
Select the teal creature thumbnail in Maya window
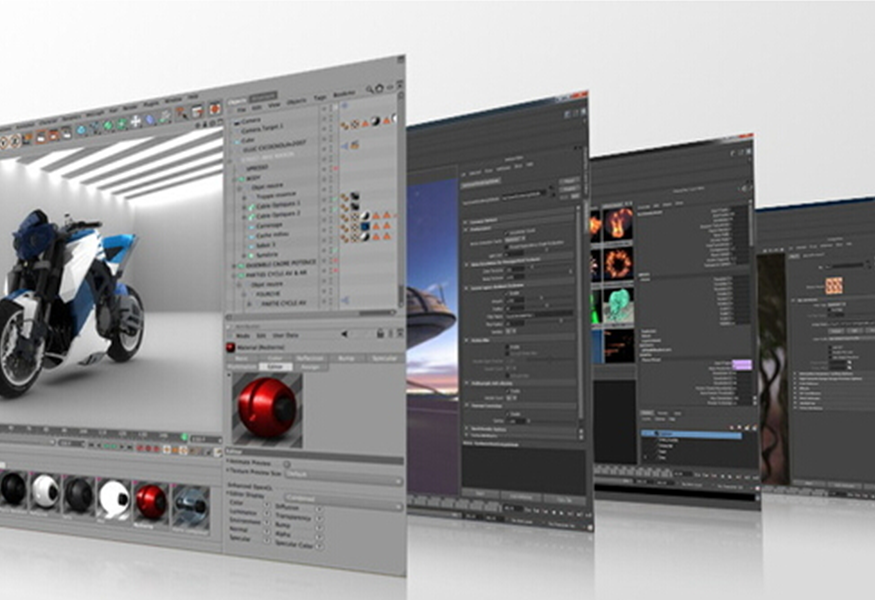pyautogui.click(x=618, y=305)
